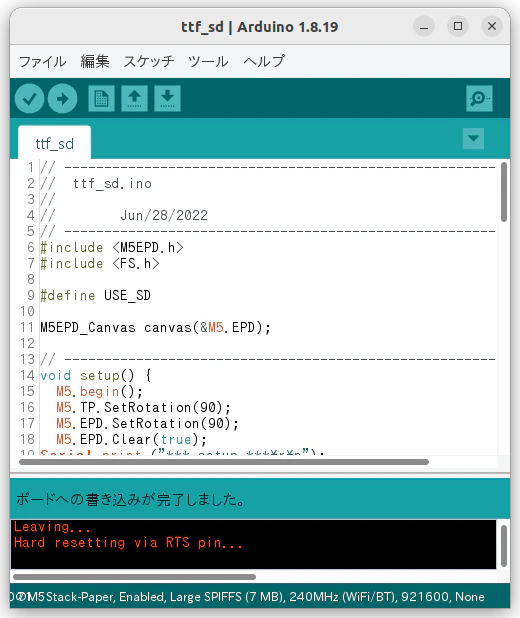This screenshot has height=618, width=520.
Task: Open the 編集 menu
Action: pyautogui.click(x=95, y=61)
